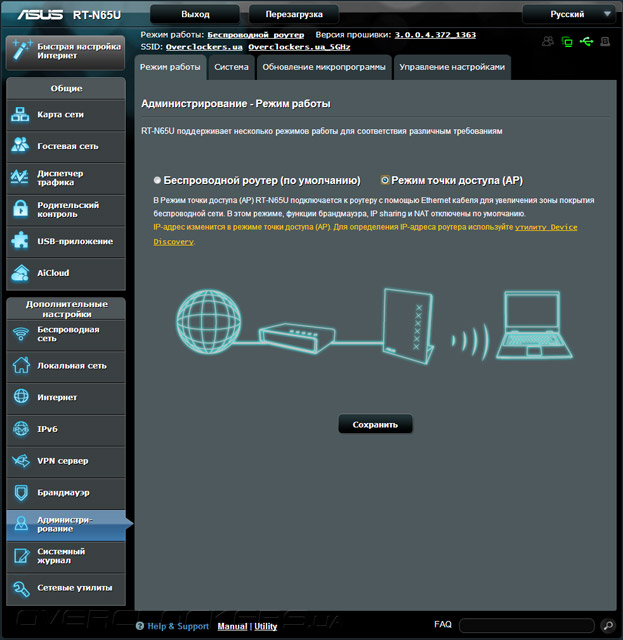
Task: Open Локальная сеть menu label
Action: [72, 366]
